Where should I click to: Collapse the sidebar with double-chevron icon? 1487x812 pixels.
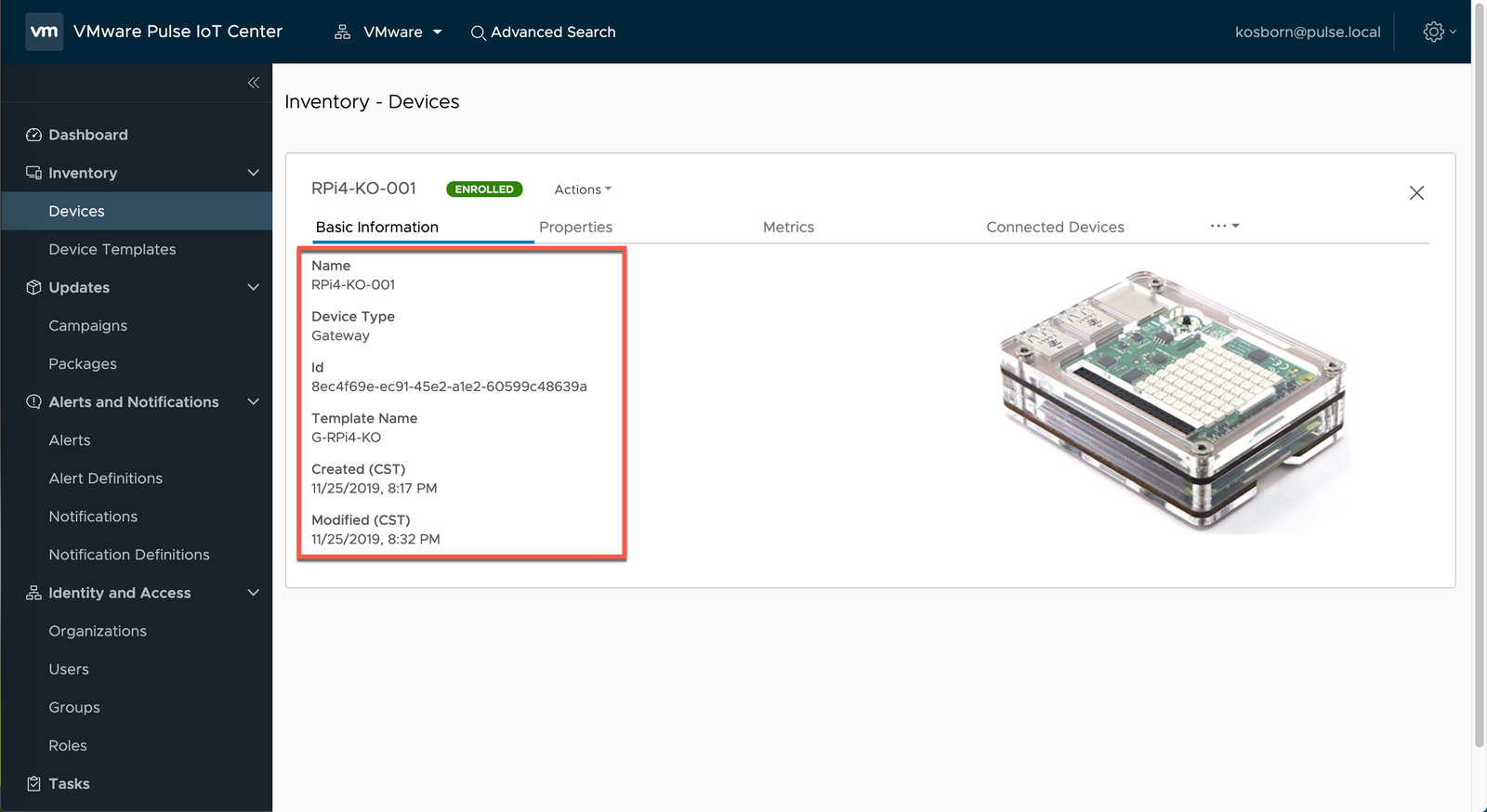[x=254, y=83]
